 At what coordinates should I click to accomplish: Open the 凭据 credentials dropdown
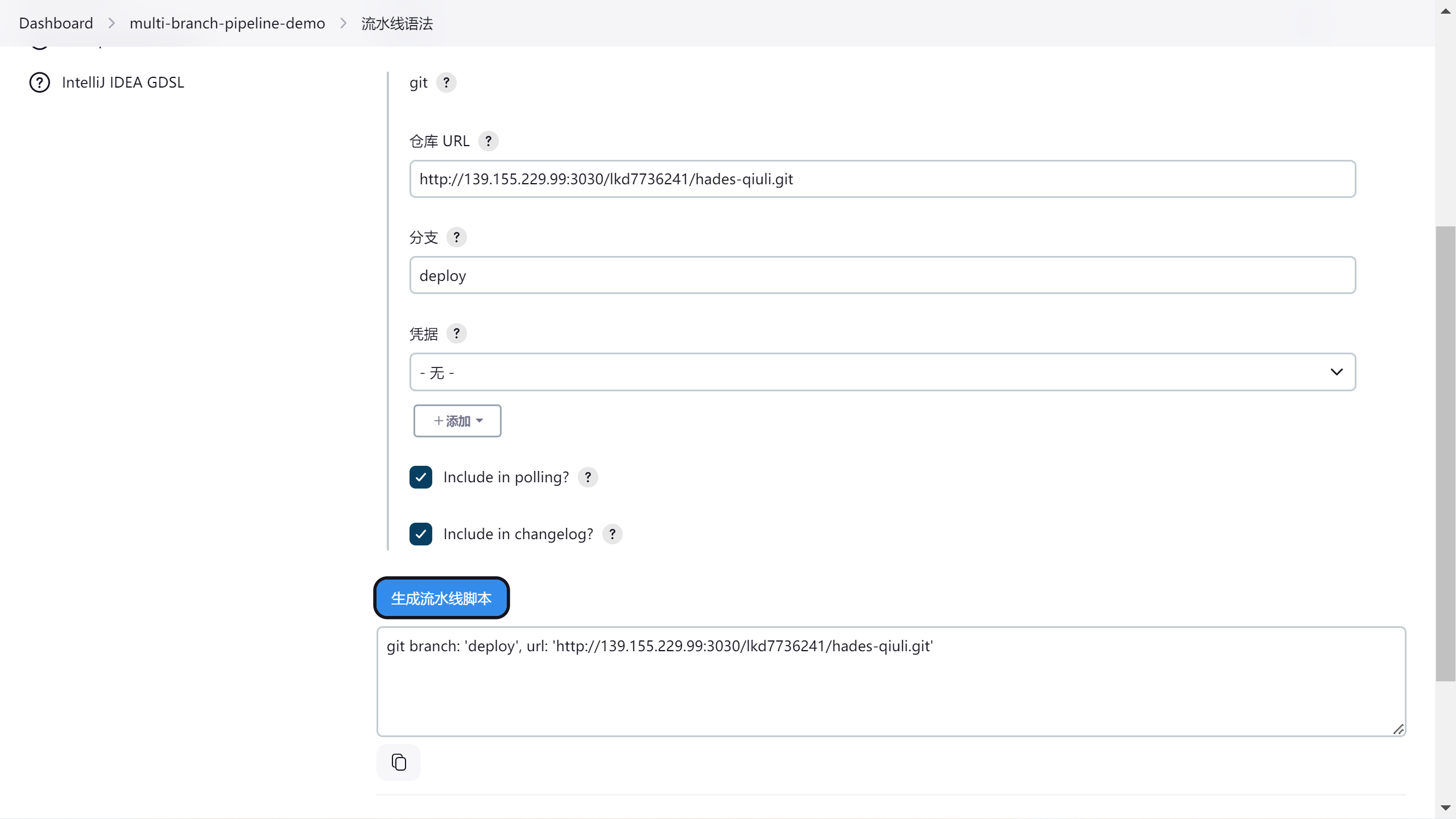coord(882,372)
